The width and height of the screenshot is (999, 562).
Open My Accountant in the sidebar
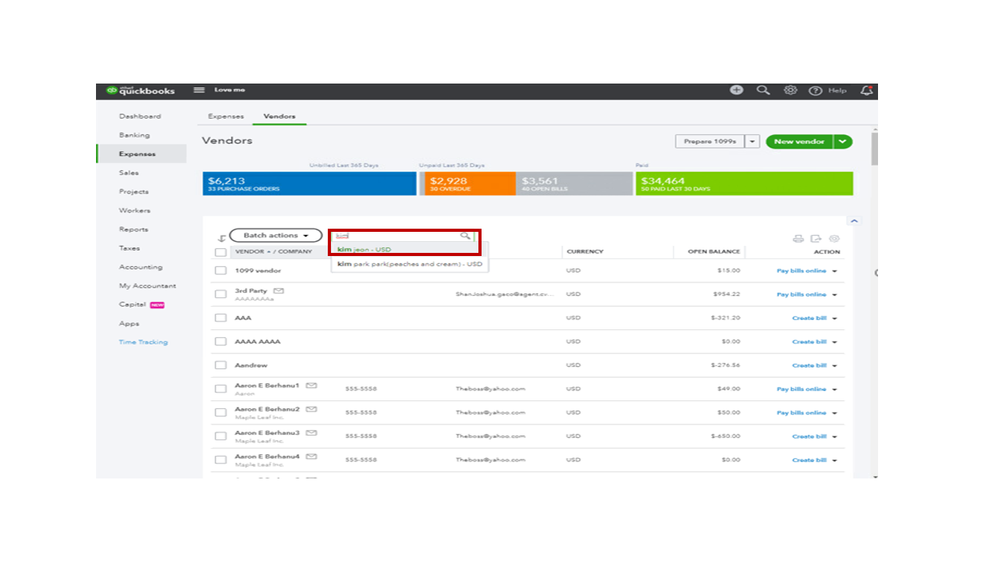pos(147,286)
